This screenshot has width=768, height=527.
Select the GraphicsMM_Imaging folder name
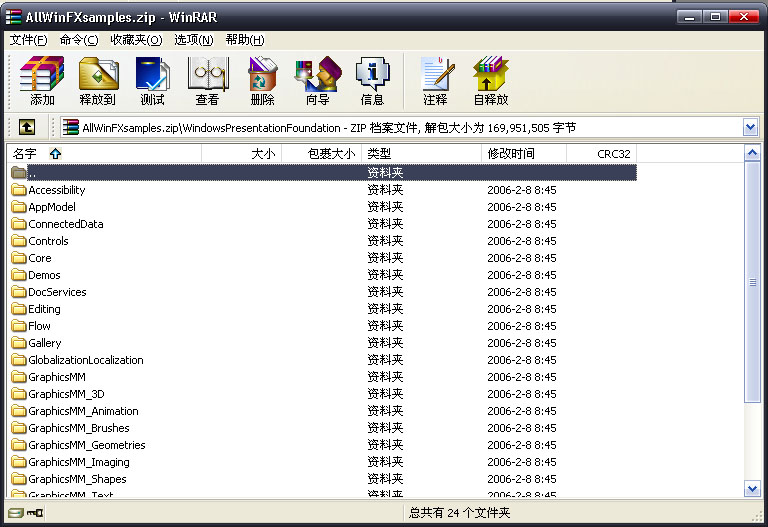(79, 462)
